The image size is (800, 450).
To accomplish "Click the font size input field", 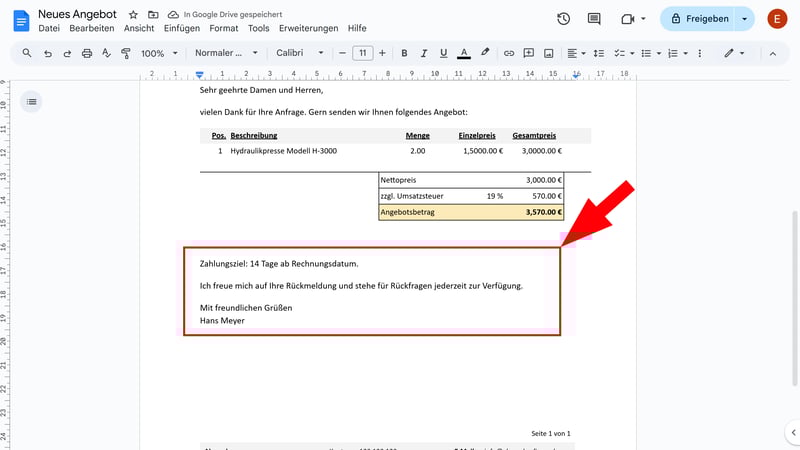I will [x=362, y=53].
